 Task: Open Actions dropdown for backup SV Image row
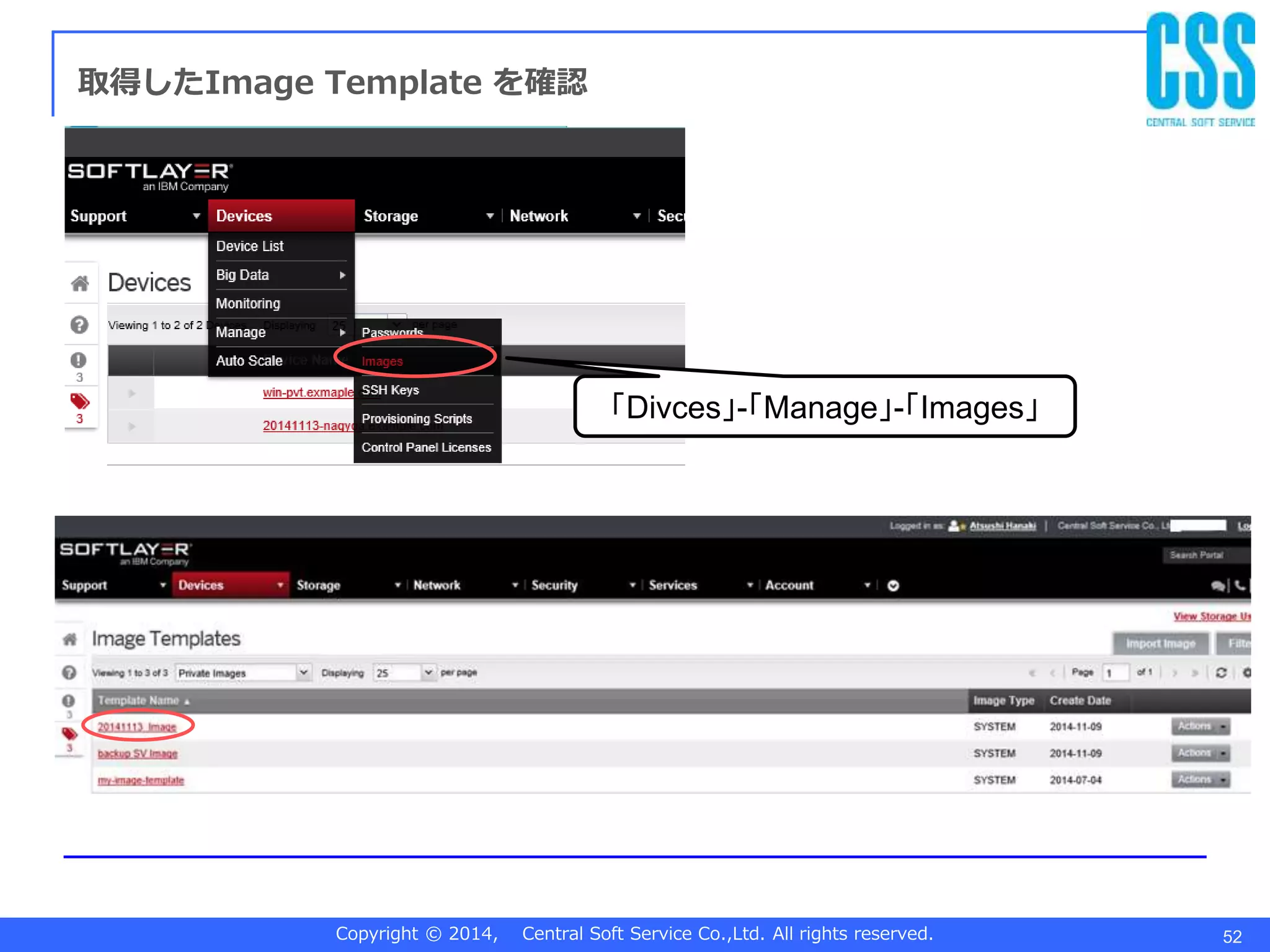click(1201, 753)
